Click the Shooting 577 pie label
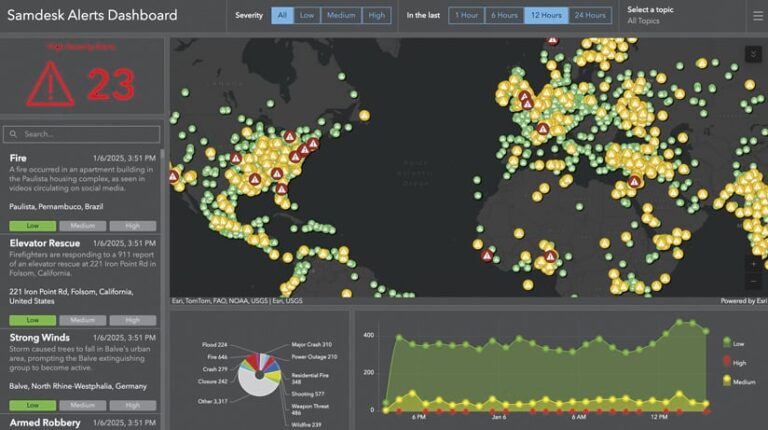Screen dimensions: 768x430 coord(308,394)
